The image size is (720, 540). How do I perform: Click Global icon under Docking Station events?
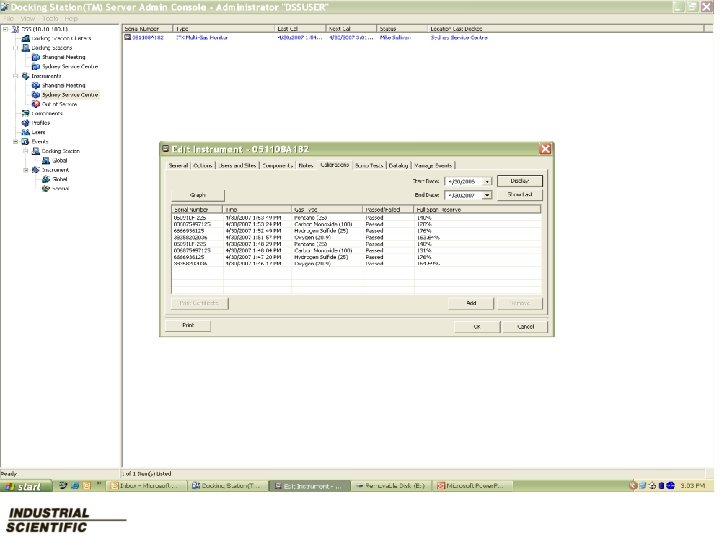[x=46, y=161]
